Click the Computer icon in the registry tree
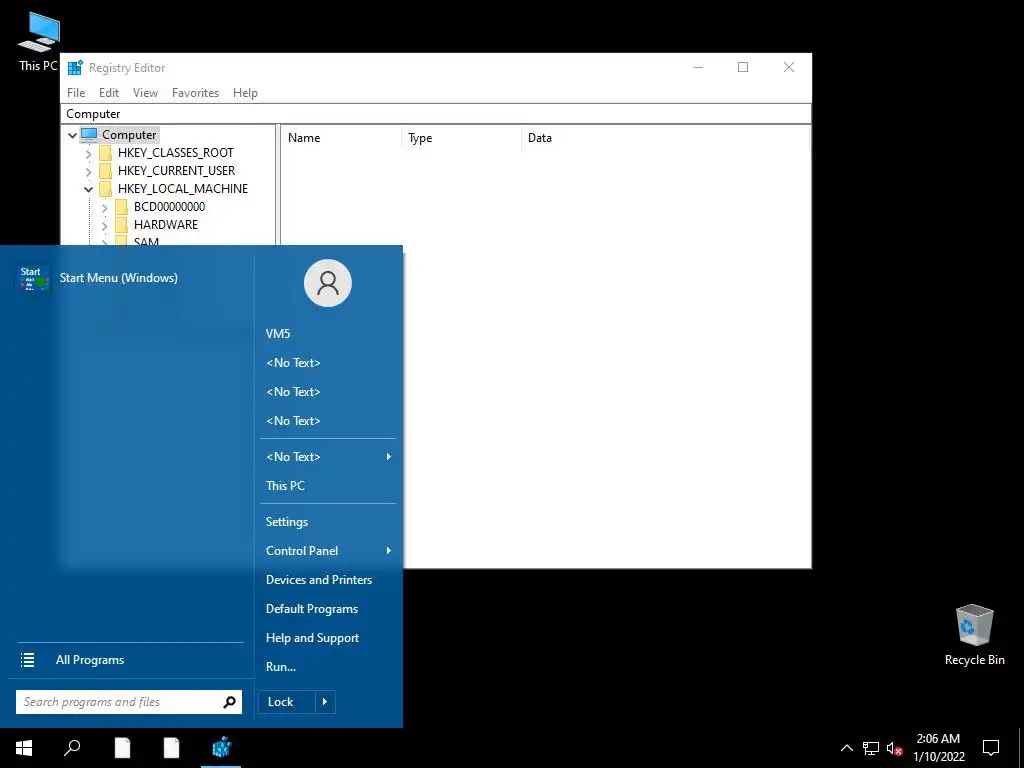Screen dimensions: 1024x768 pyautogui.click(x=89, y=135)
